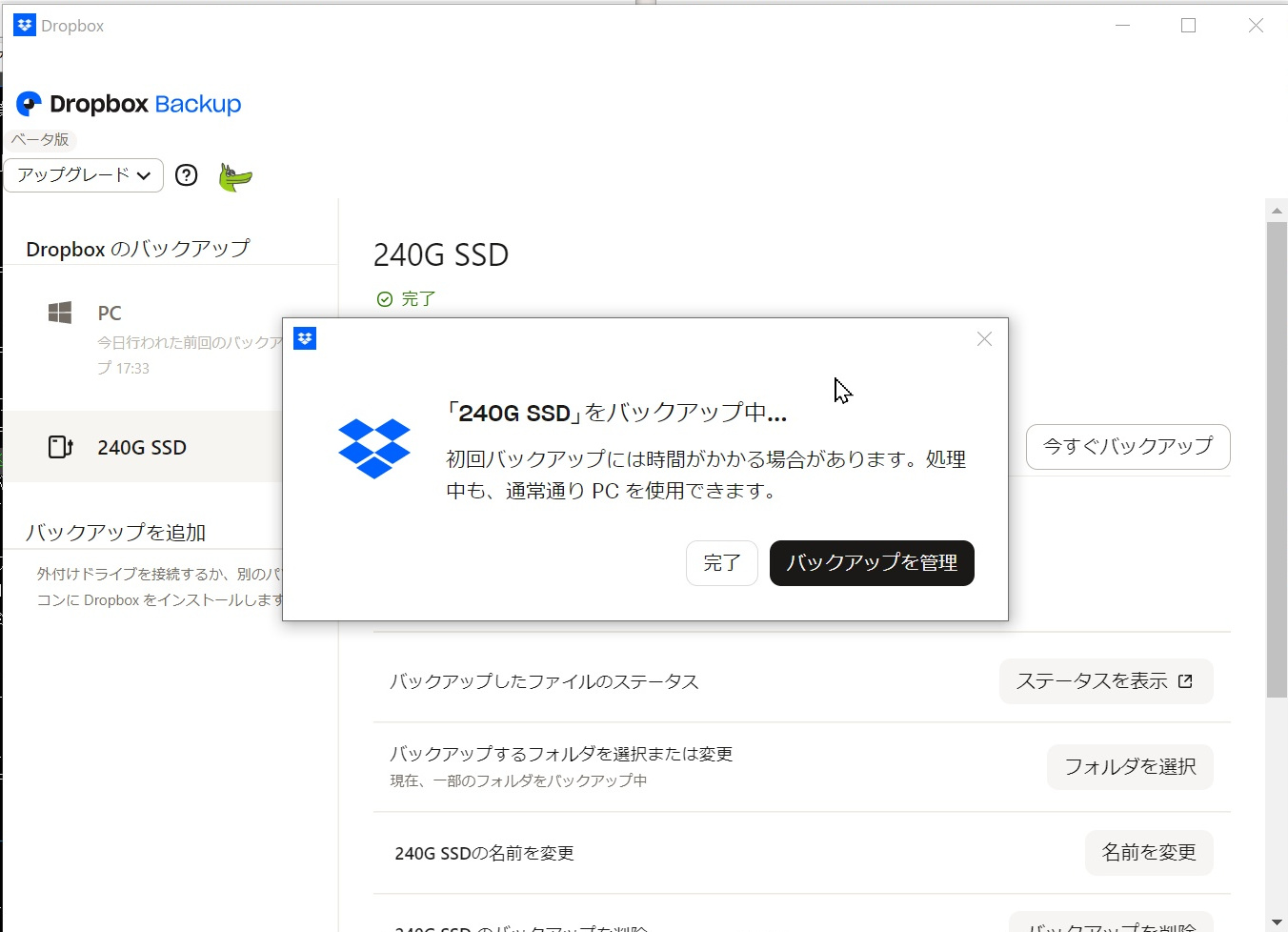
Task: Click the scrollbar down arrow
Action: (1277, 922)
